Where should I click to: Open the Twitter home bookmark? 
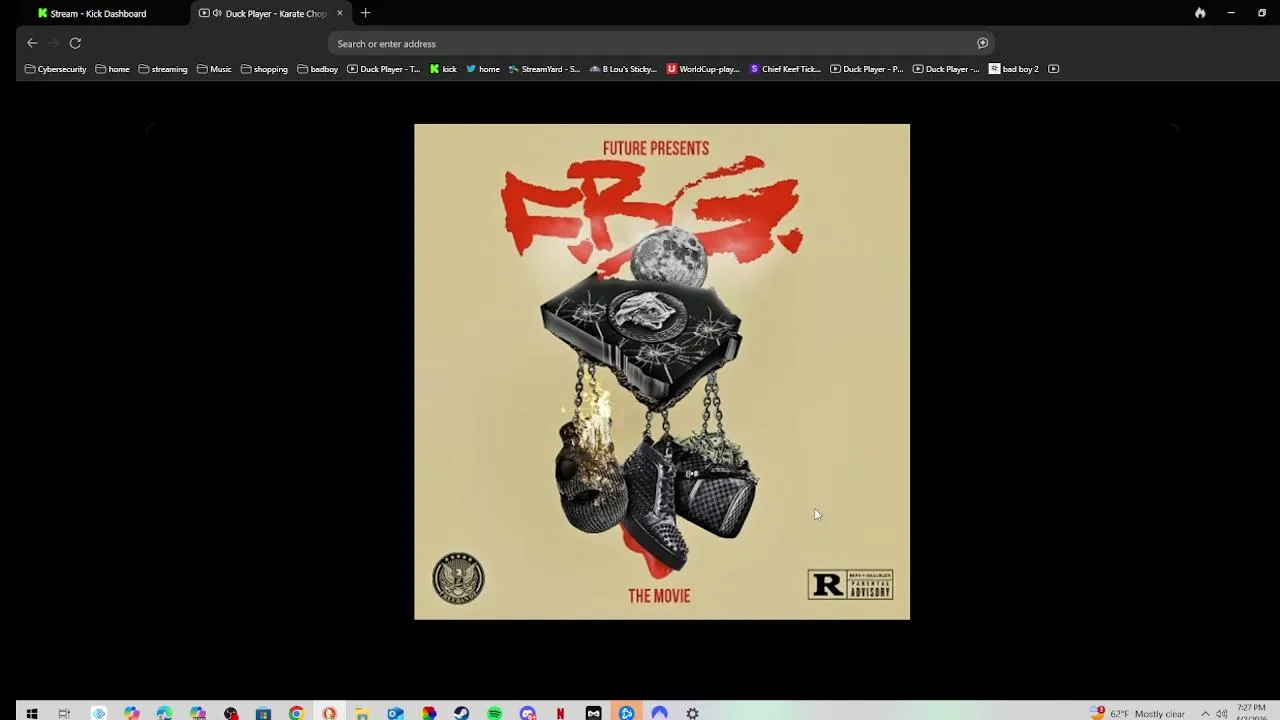pos(483,69)
